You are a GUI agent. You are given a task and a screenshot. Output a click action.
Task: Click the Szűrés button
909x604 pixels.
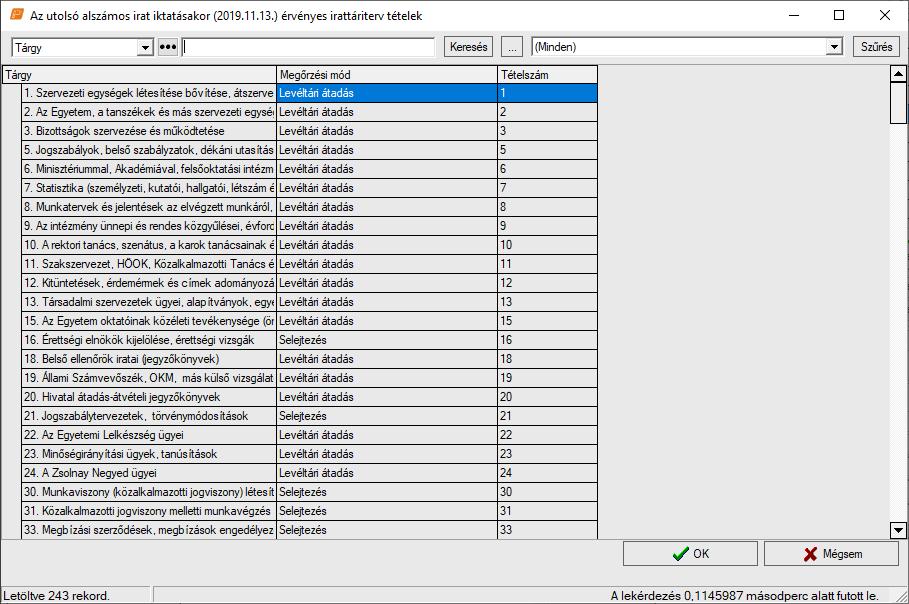(876, 47)
